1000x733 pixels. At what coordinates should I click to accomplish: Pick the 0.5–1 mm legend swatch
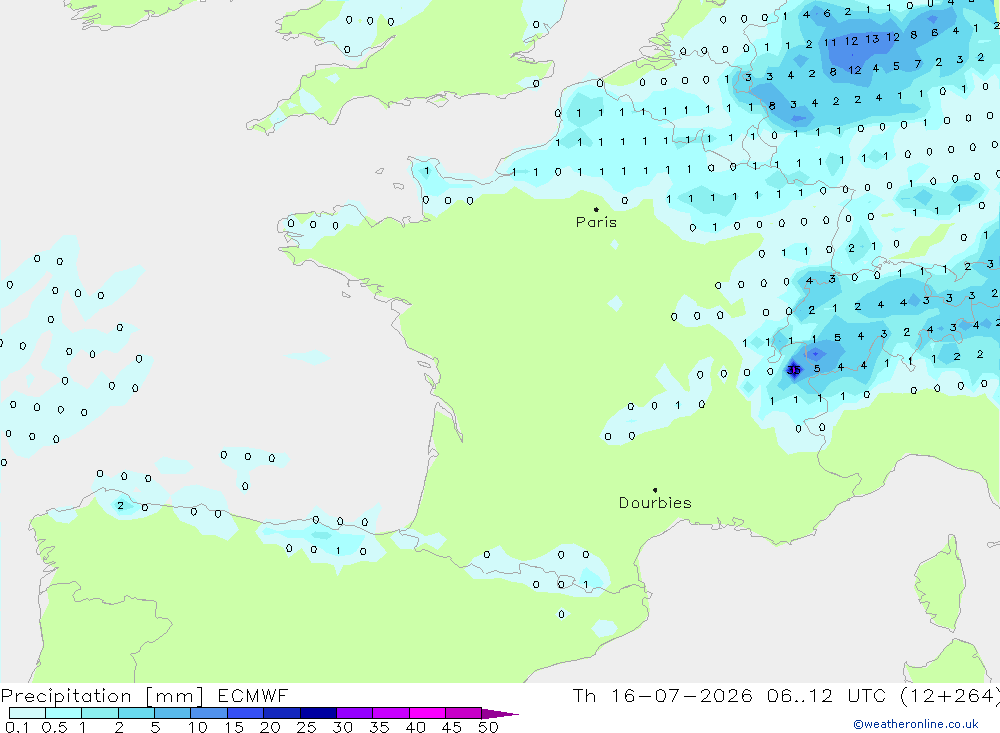[x=63, y=713]
